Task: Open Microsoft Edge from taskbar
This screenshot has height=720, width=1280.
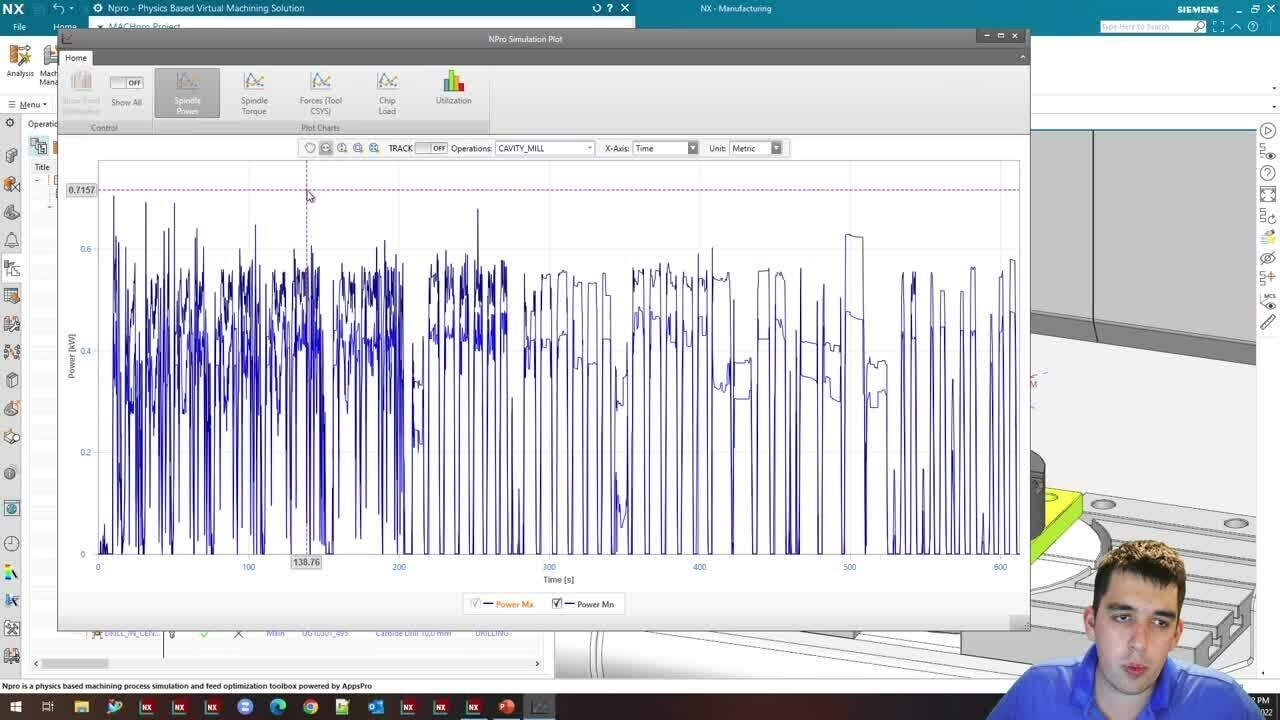Action: (278, 707)
